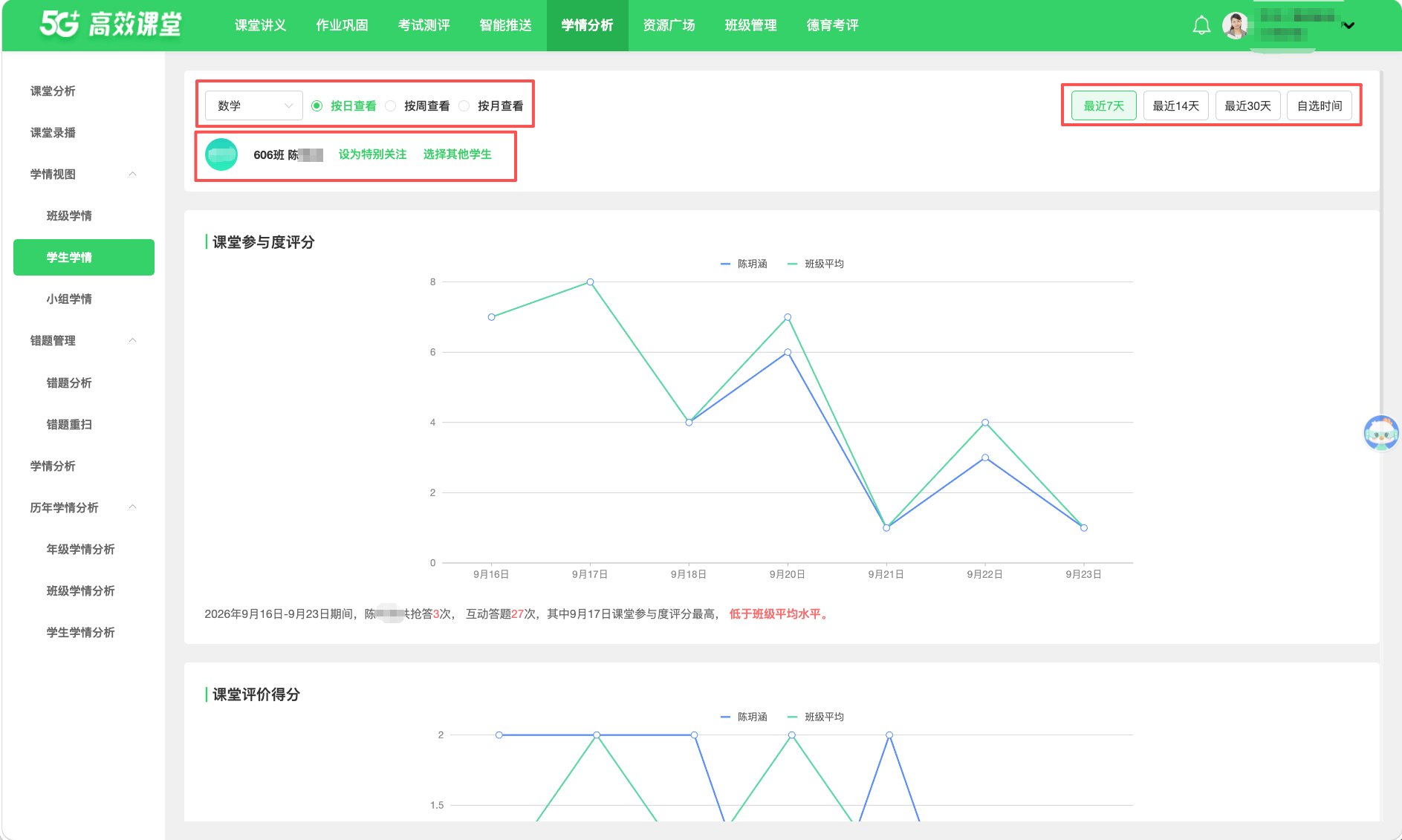Screen dimensions: 1402x840
Task: Click 最近14天 time range button
Action: tap(1176, 106)
